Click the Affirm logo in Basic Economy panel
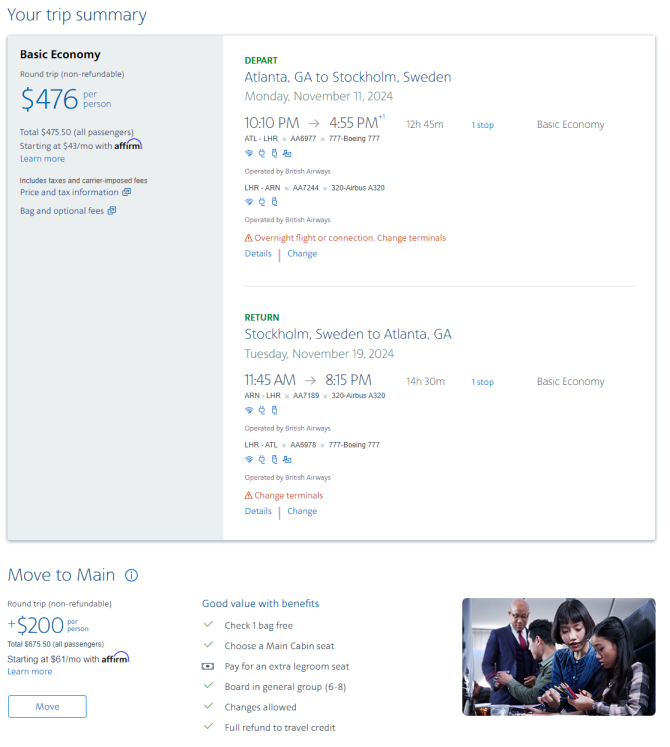 128,145
